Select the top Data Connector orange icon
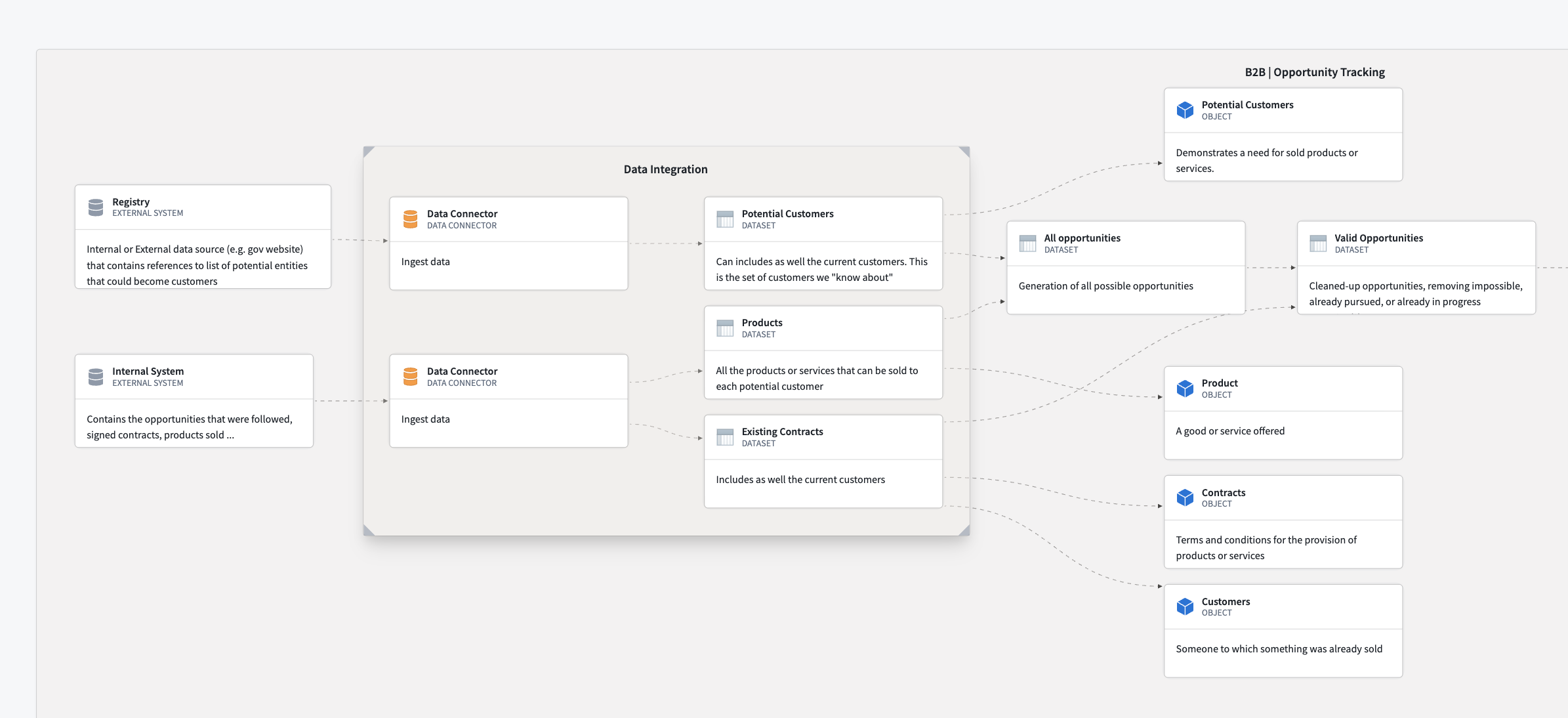Screen dimensions: 1568x718 [411, 219]
